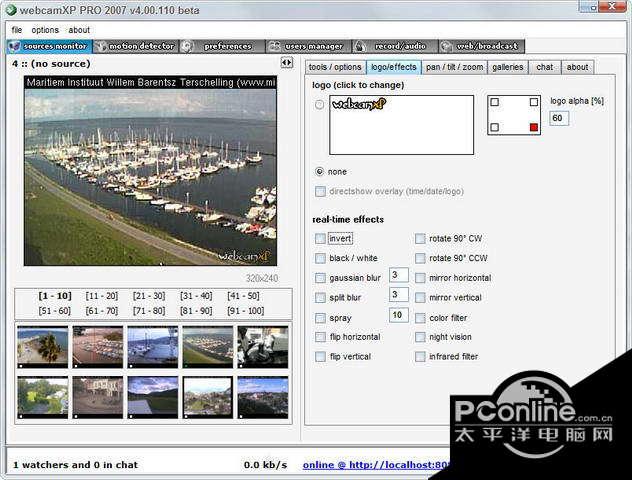Enable infrared filter effect

tap(420, 356)
